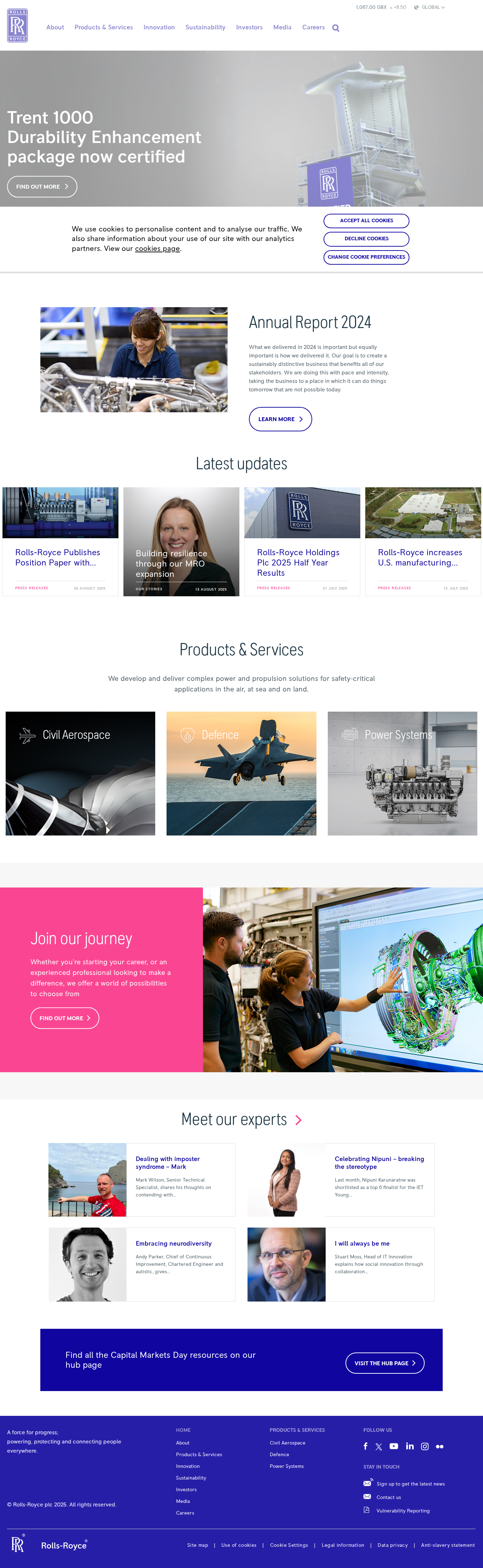Viewport: 483px width, 1568px height.
Task: Open the YouTube icon in footer
Action: click(394, 1446)
